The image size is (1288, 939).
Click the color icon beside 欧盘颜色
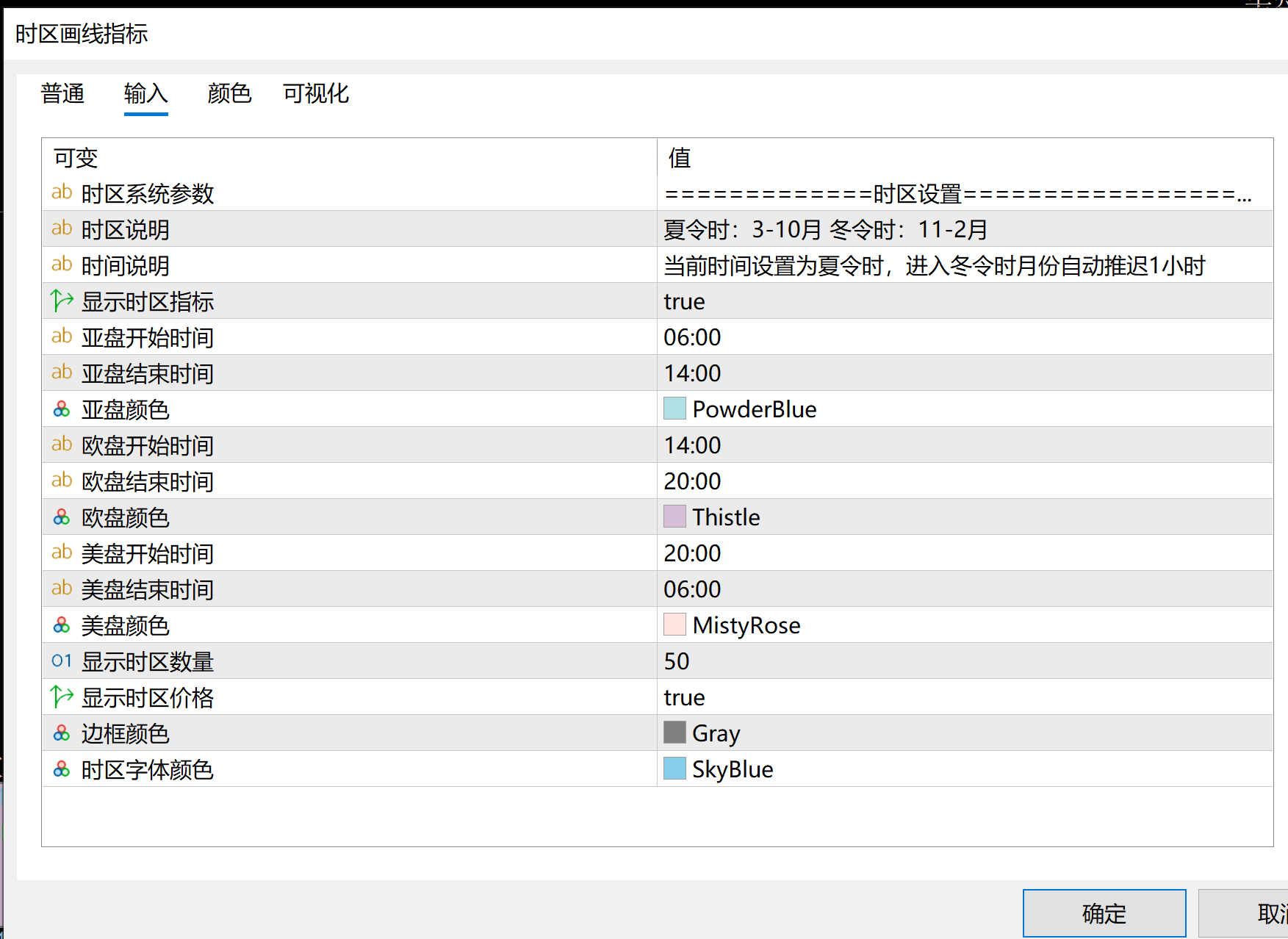click(x=62, y=517)
